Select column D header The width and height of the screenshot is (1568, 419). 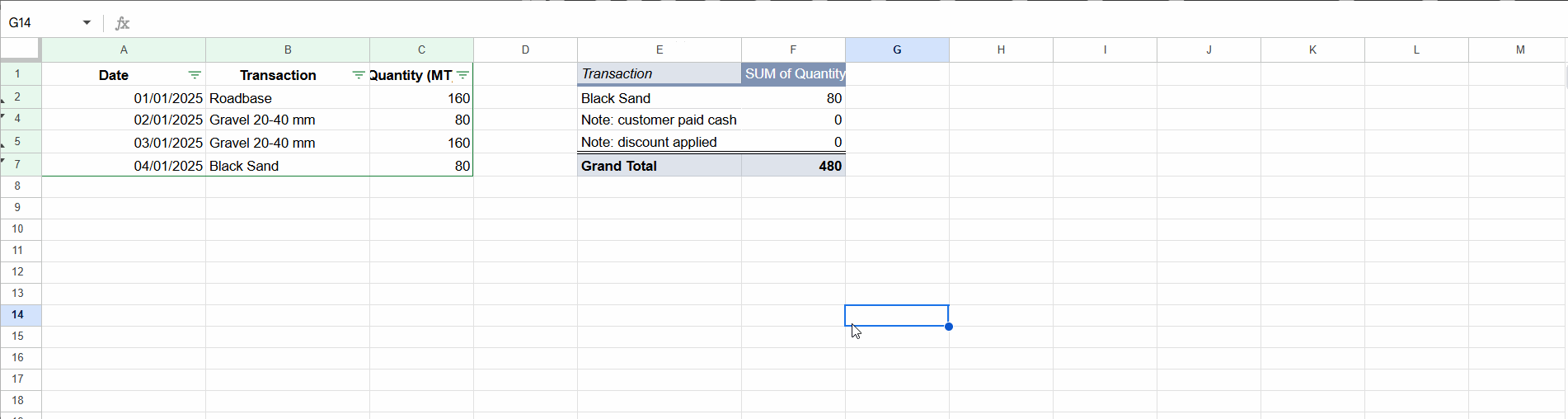point(525,49)
